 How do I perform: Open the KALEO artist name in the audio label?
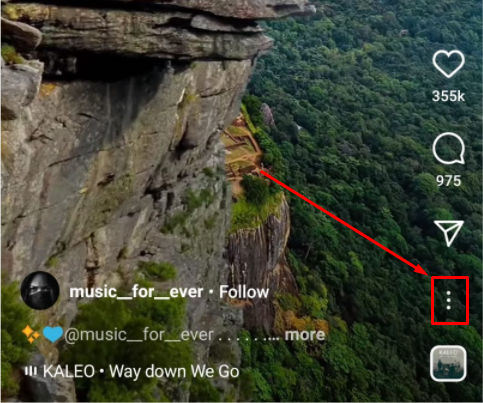pos(69,371)
